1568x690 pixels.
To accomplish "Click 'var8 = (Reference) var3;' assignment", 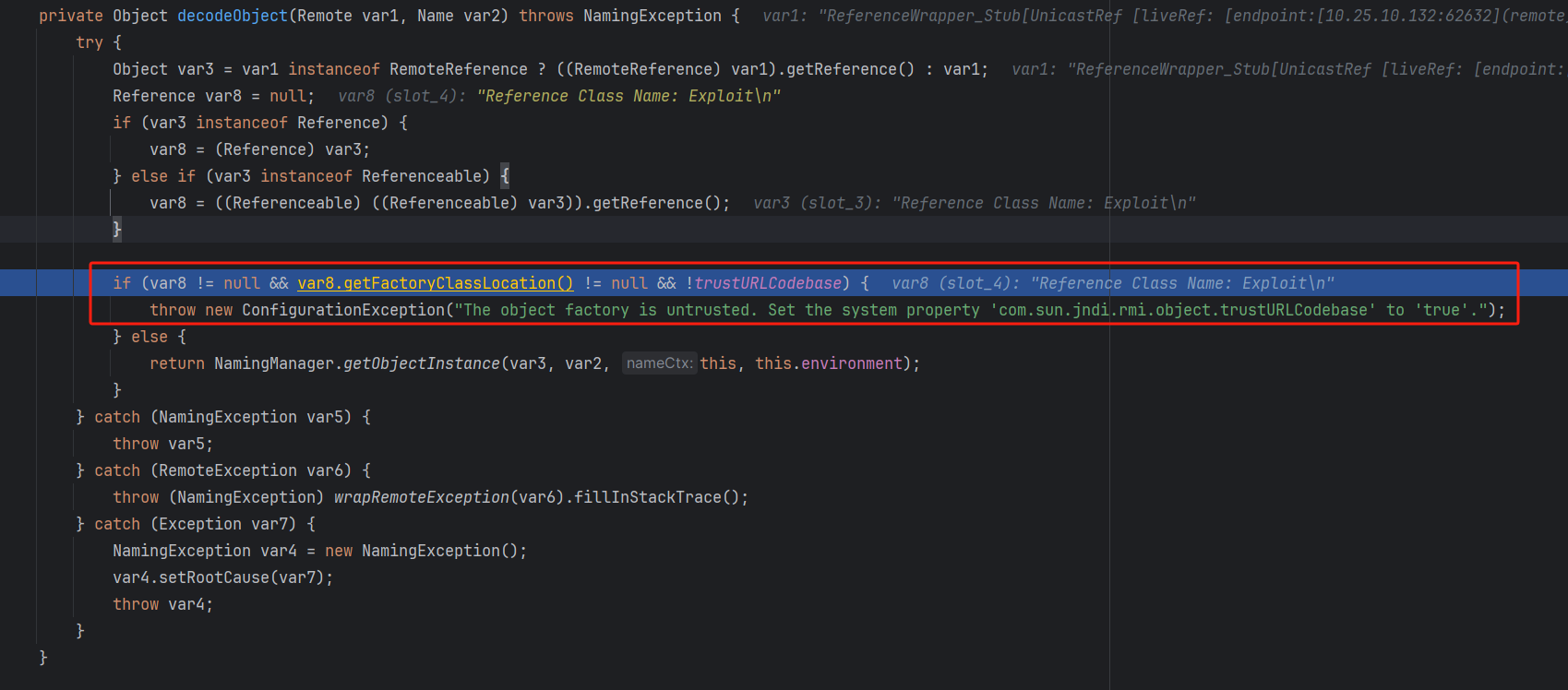I will pos(259,149).
